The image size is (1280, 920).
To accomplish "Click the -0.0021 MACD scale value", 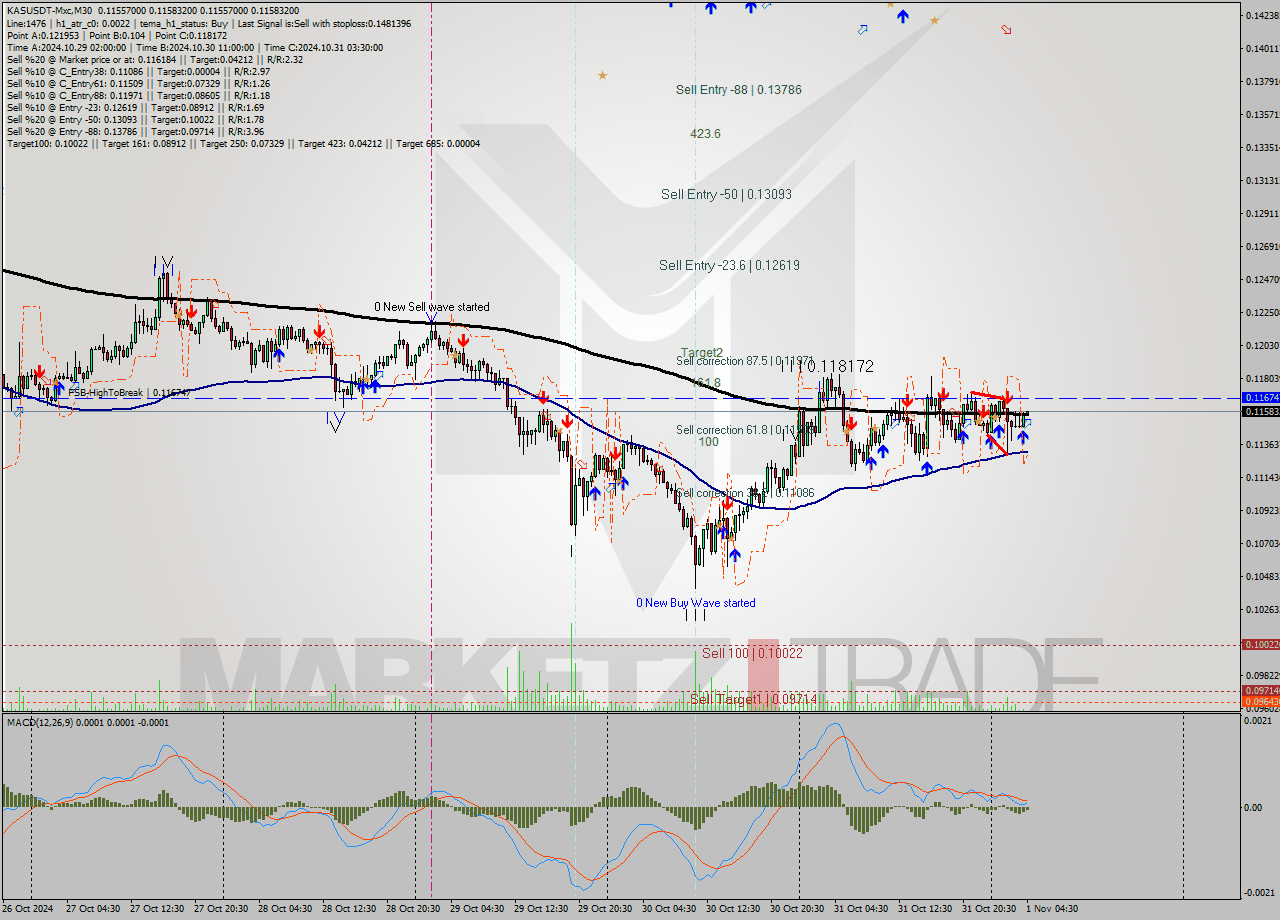I will [1260, 893].
